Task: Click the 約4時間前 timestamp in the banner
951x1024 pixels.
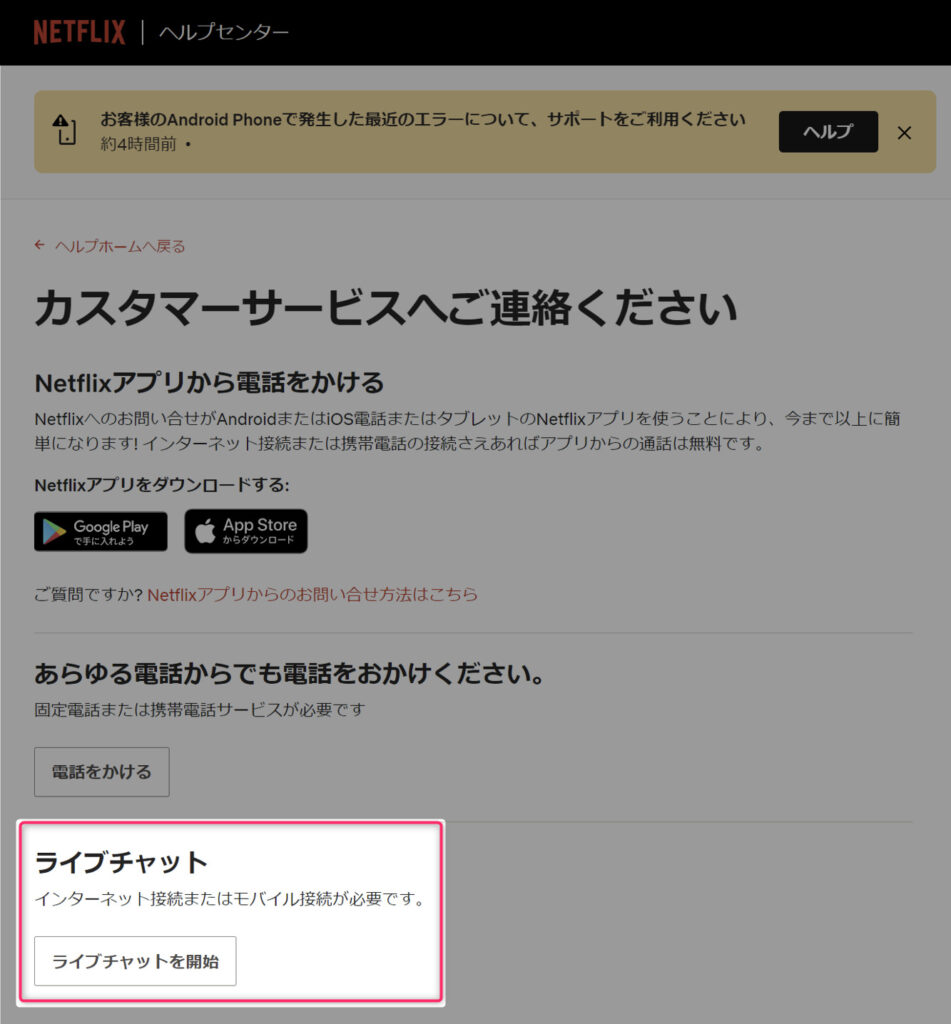Action: (x=138, y=144)
